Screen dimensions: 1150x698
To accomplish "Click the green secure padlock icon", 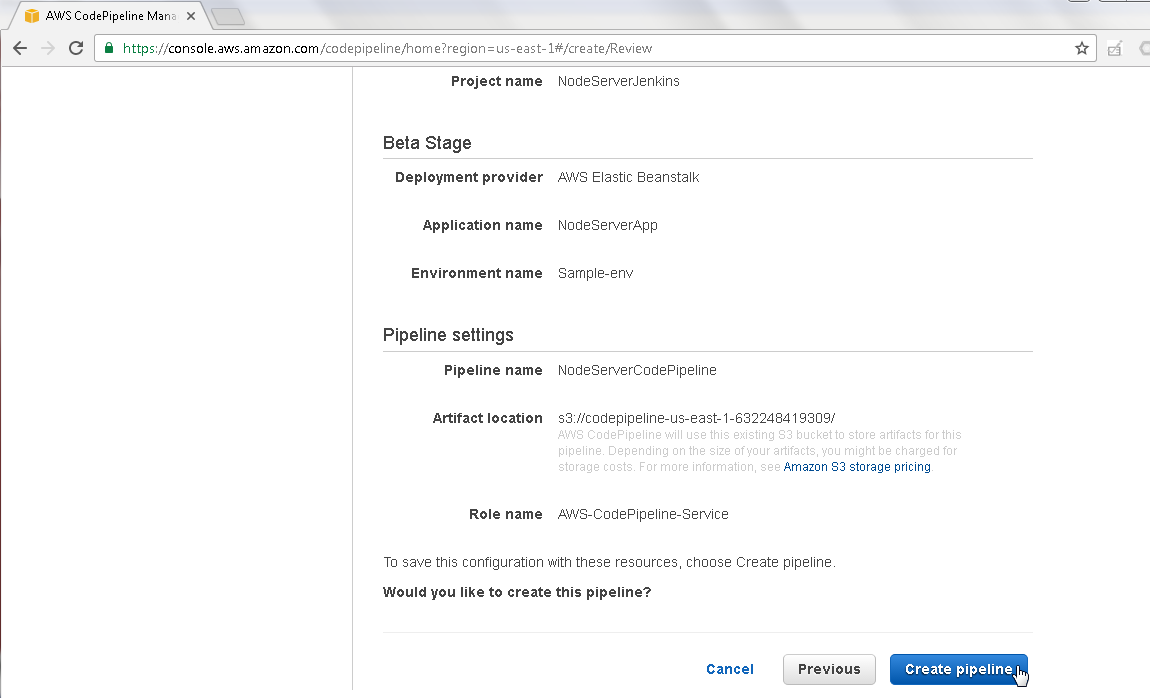I will pyautogui.click(x=109, y=48).
